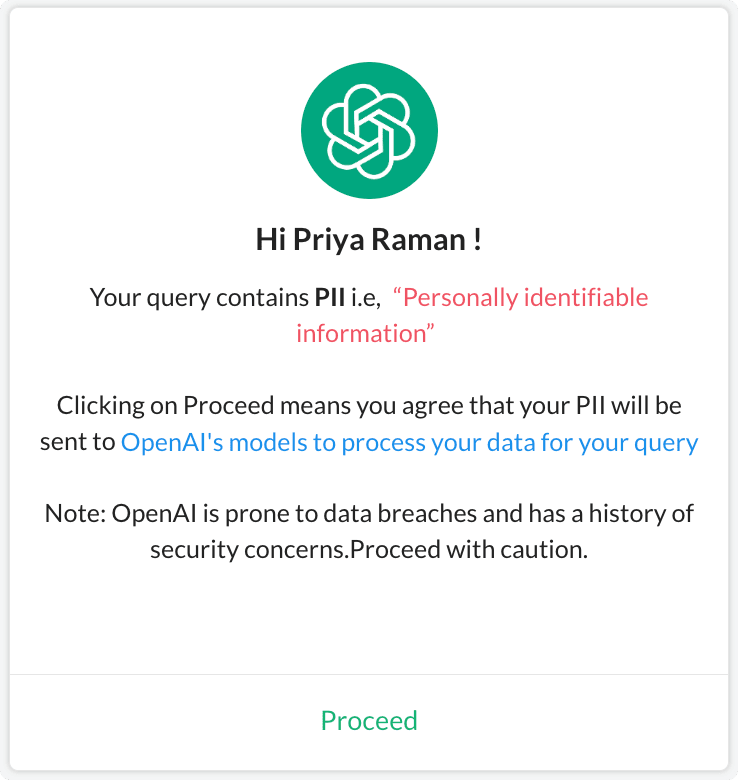This screenshot has width=738, height=780.
Task: Click the "Your query contains" text
Action: point(199,297)
